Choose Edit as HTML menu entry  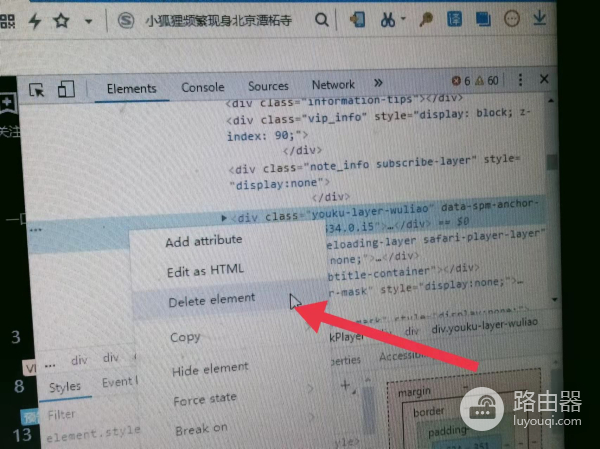204,270
